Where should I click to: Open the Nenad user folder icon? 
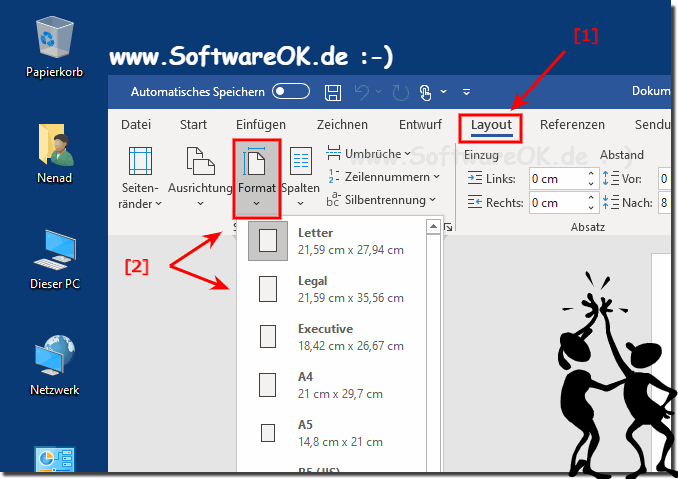point(54,153)
